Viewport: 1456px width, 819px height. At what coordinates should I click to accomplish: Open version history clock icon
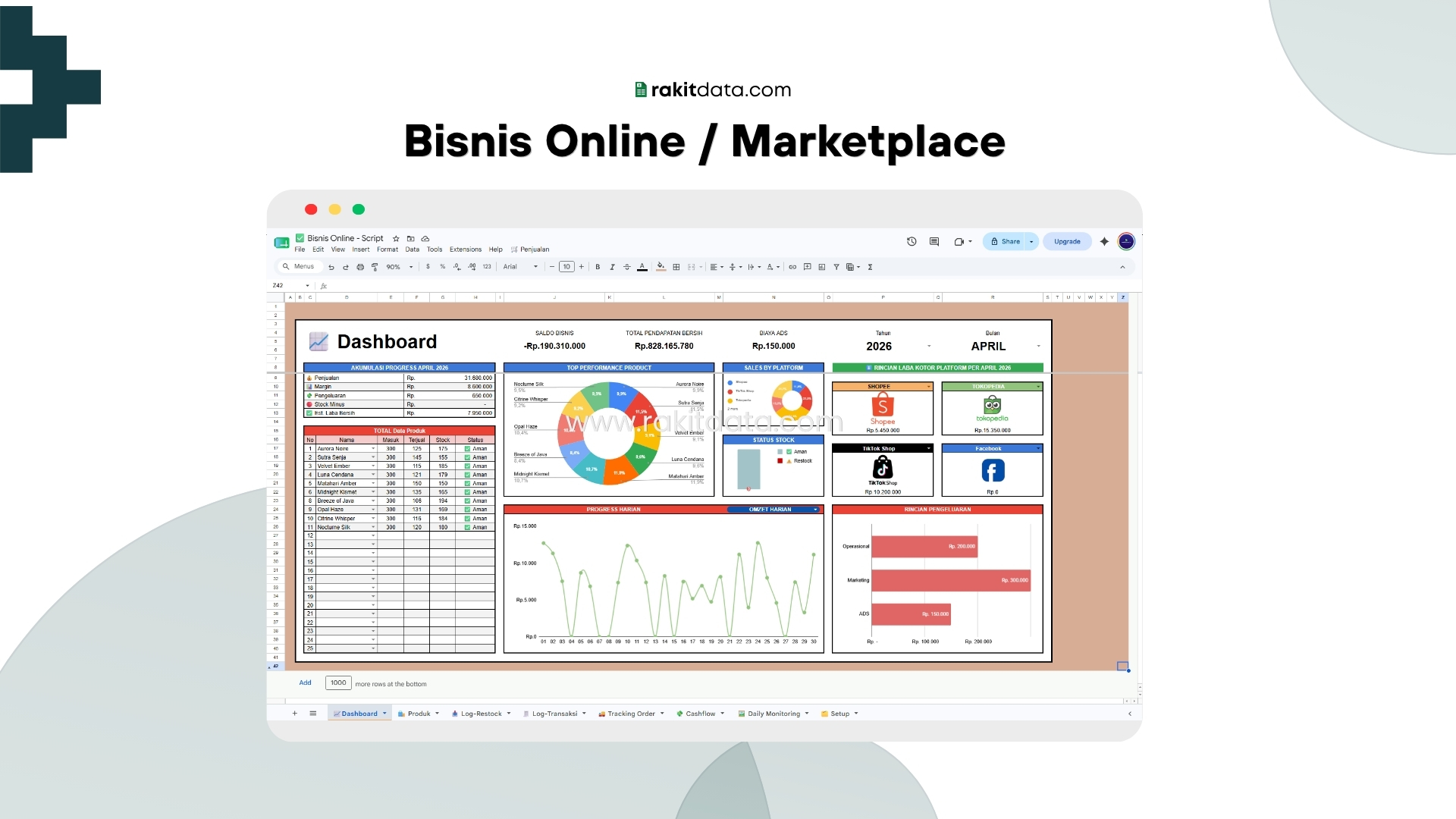point(912,242)
